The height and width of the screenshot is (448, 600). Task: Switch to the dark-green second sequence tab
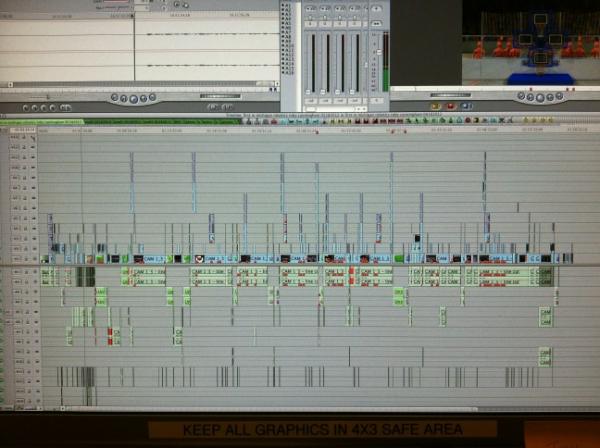click(x=162, y=122)
